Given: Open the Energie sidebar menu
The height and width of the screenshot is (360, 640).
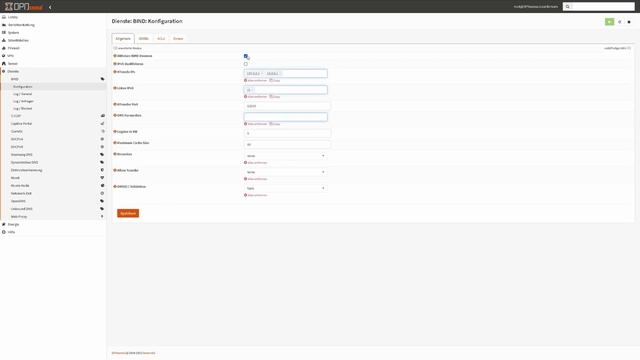Looking at the screenshot, I should 13,224.
